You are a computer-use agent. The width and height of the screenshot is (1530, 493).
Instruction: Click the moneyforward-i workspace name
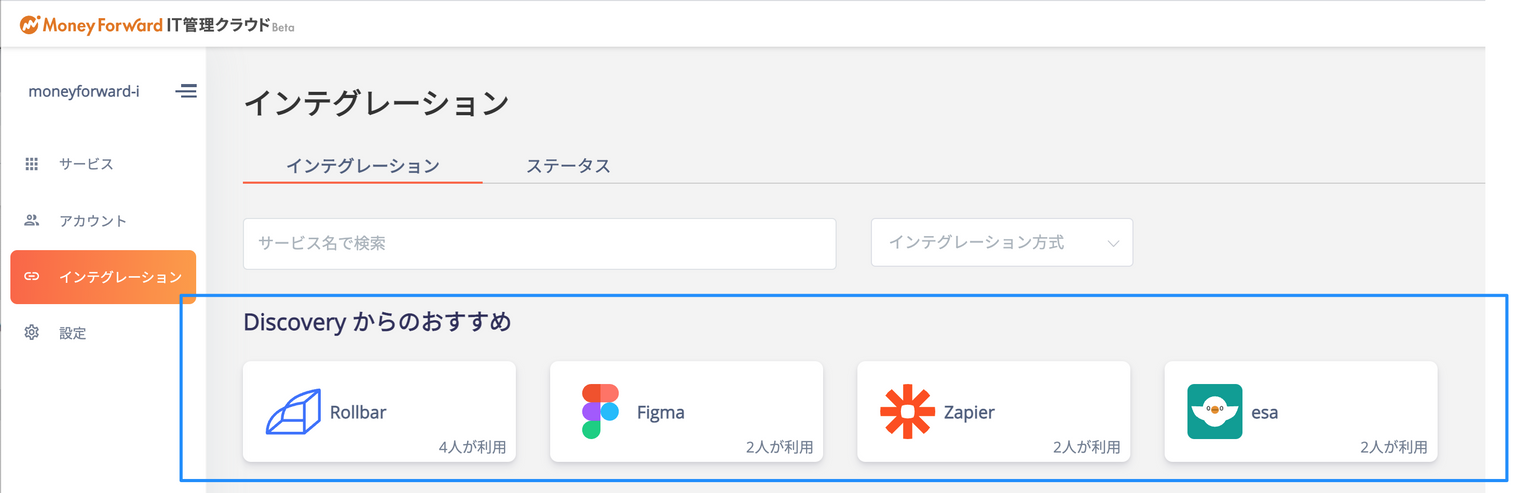click(x=84, y=91)
